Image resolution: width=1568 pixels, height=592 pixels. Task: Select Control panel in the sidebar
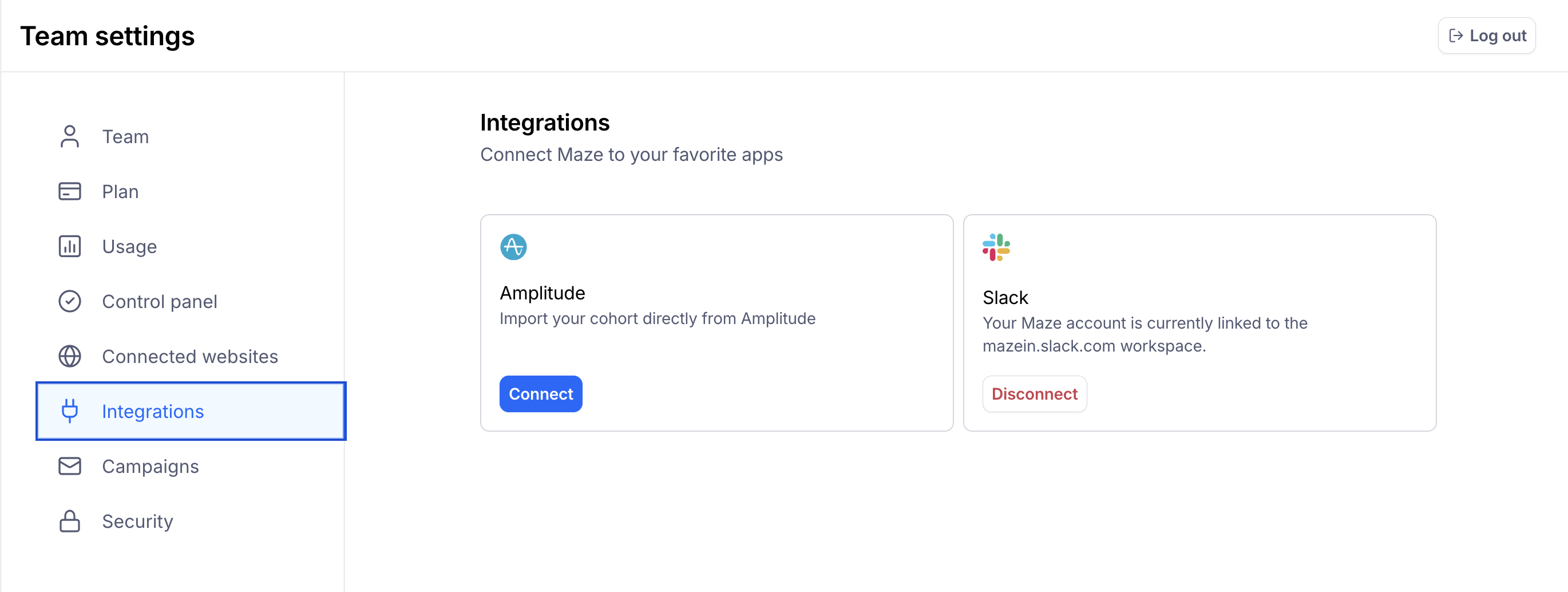(160, 302)
